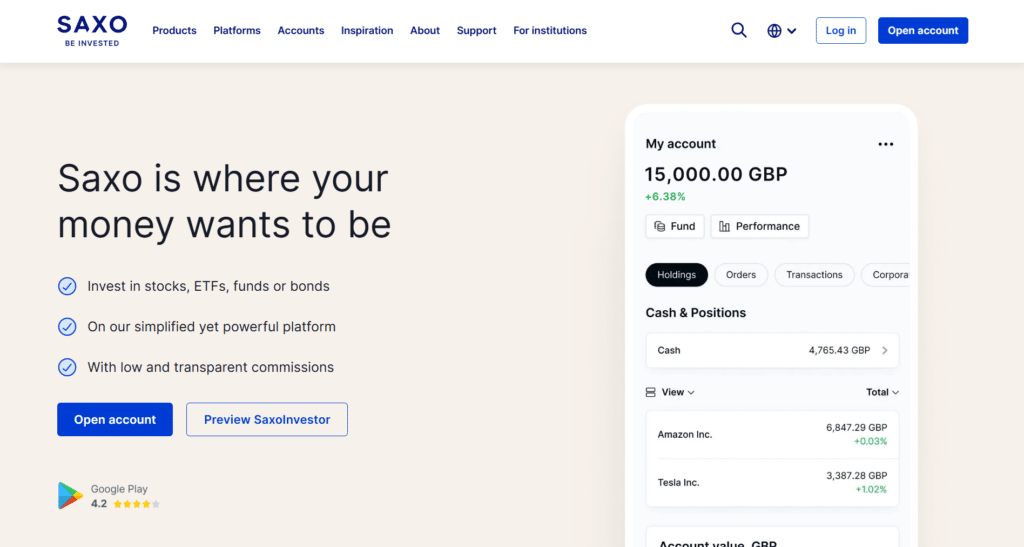
Task: Click the 3,387.28 GBP Tesla value
Action: click(856, 476)
